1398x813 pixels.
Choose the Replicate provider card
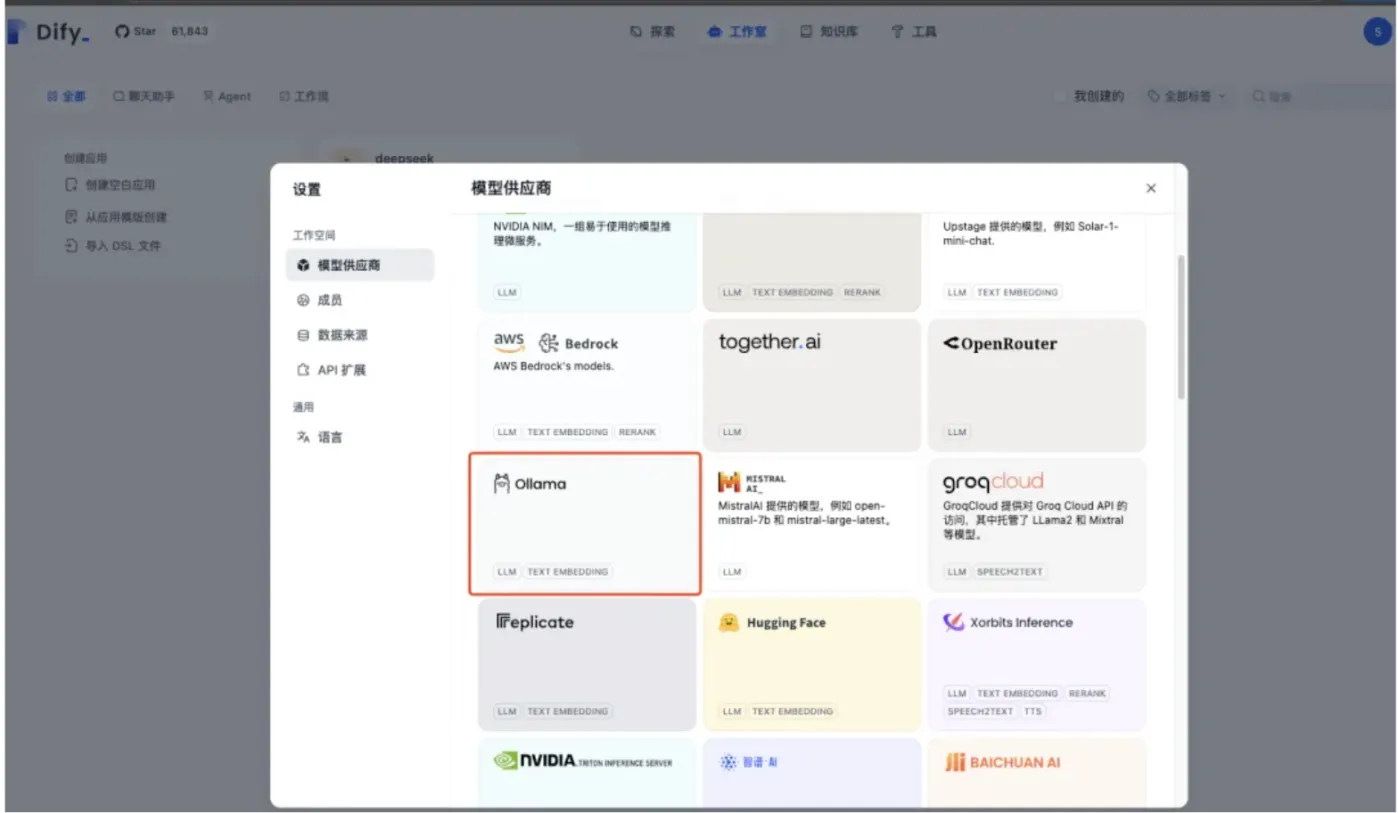[587, 665]
